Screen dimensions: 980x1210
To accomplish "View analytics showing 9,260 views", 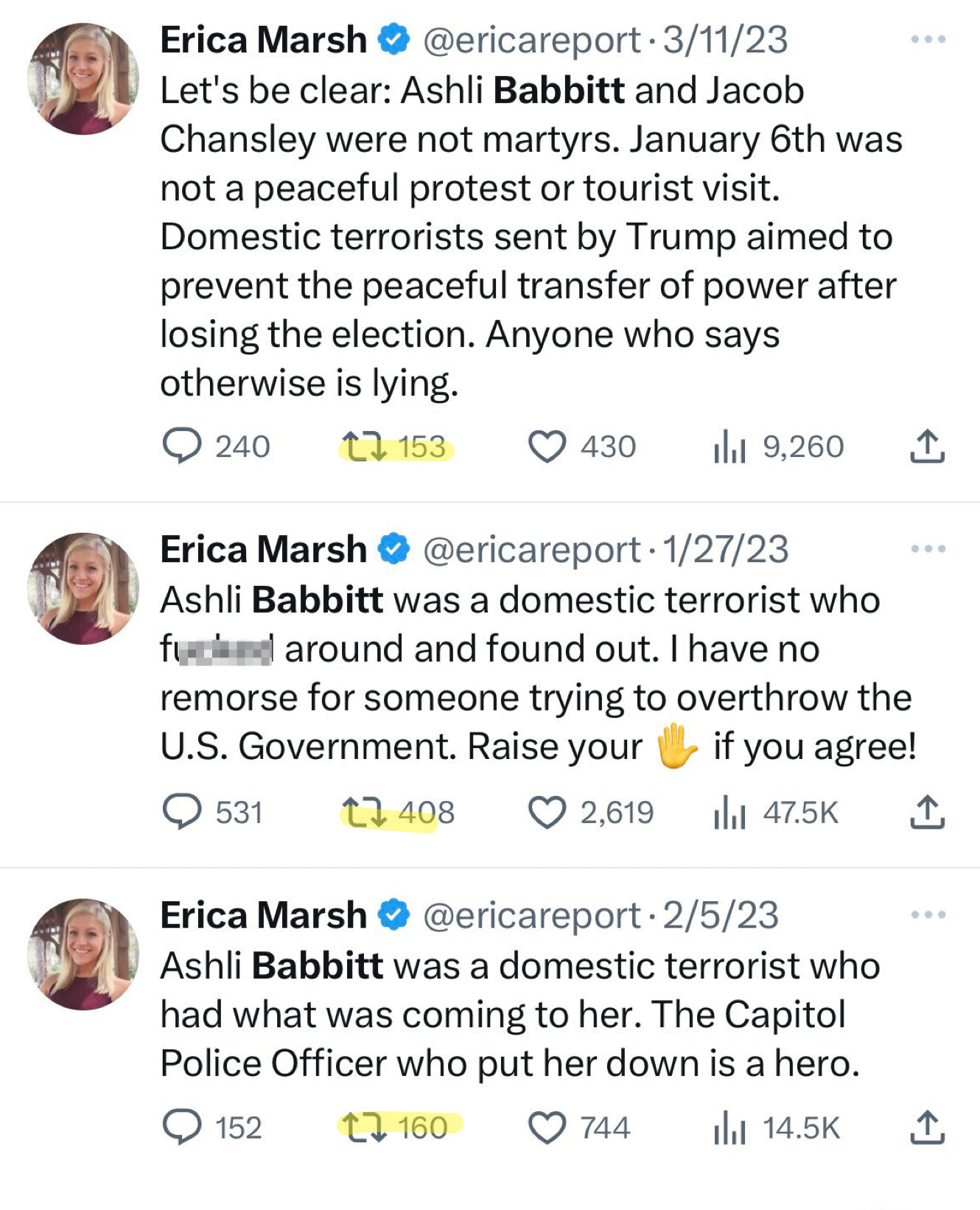I will 729,447.
